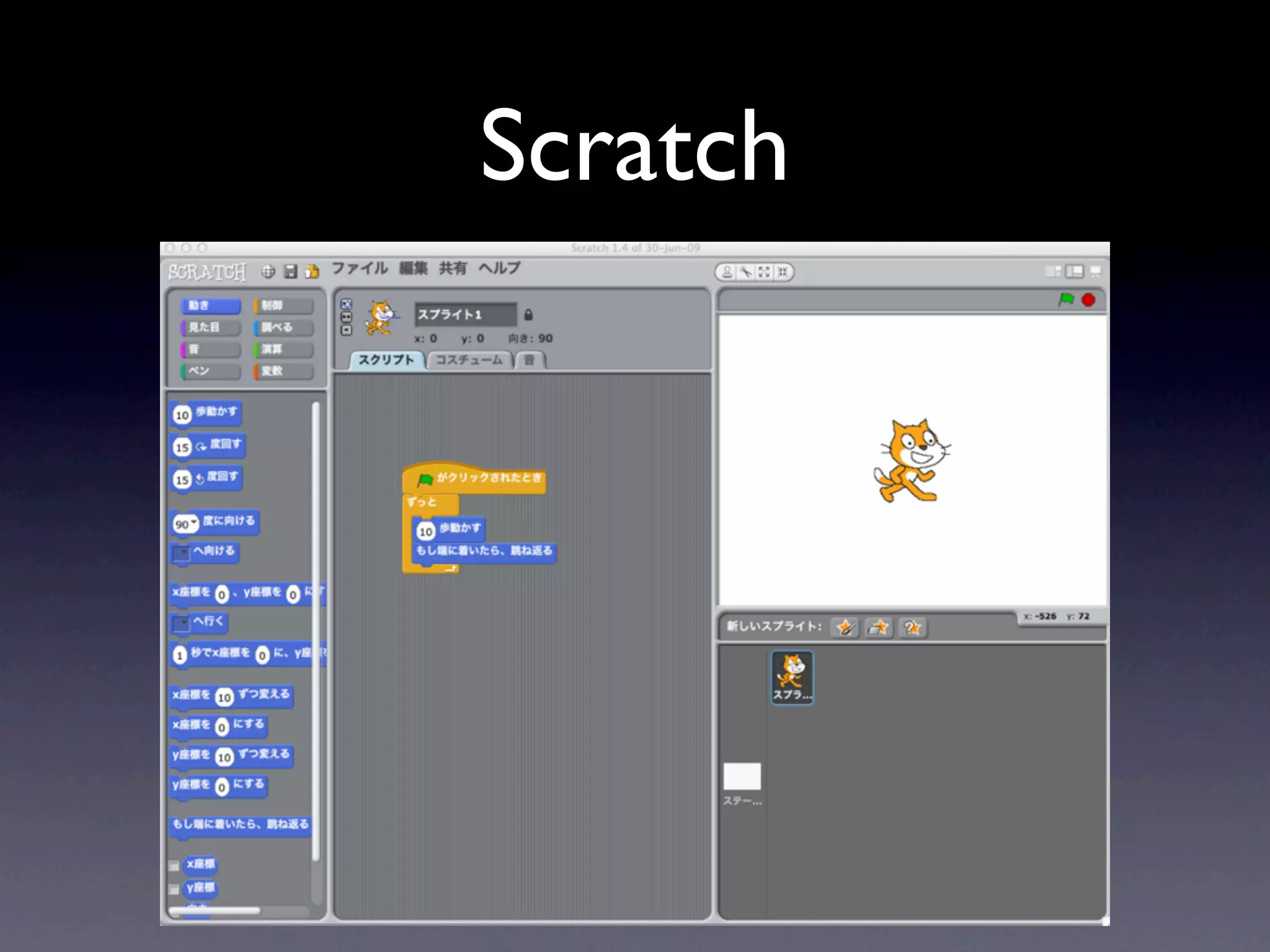Set rotation style to don't rotate

(346, 330)
